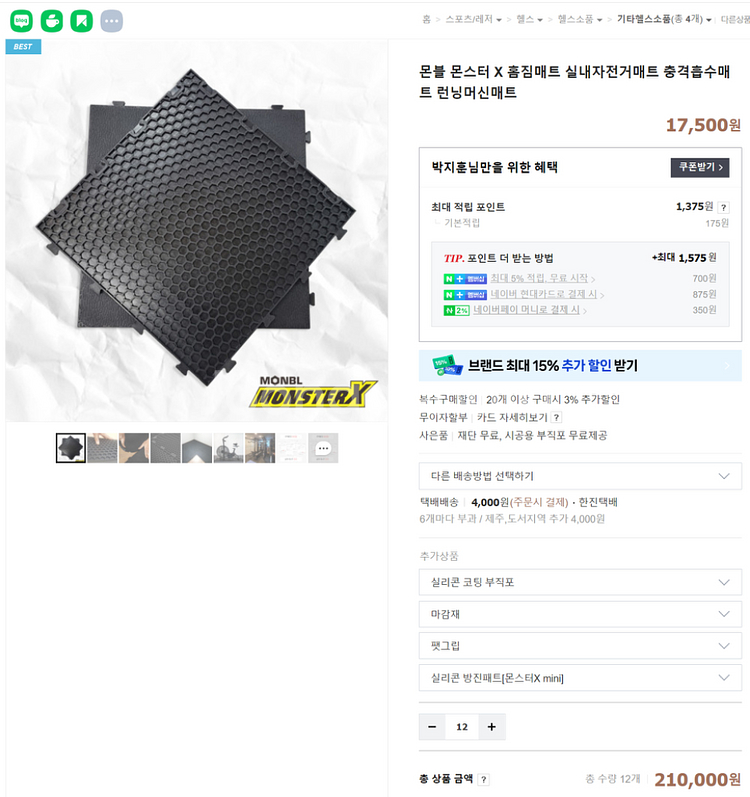Click help icon next to 총 상품 금액
This screenshot has width=750, height=797.
click(484, 779)
